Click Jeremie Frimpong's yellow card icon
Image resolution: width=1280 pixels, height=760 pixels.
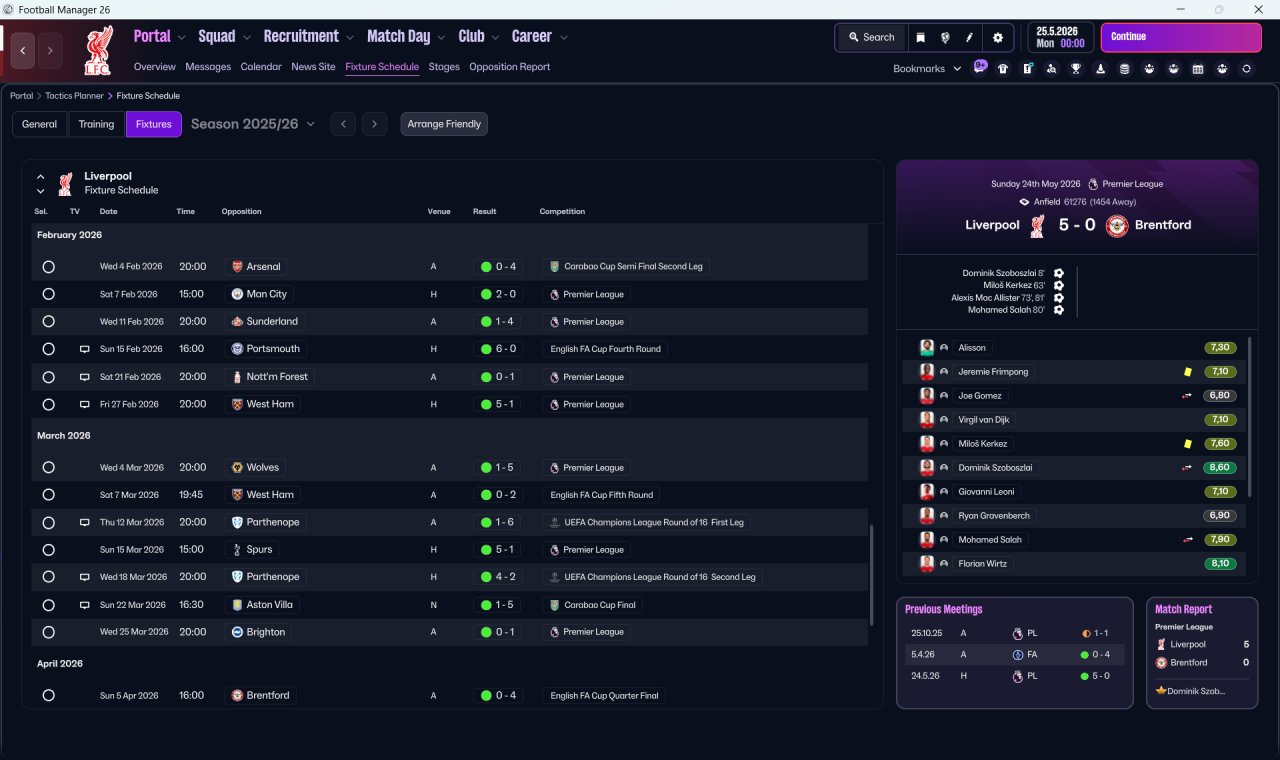click(1187, 372)
